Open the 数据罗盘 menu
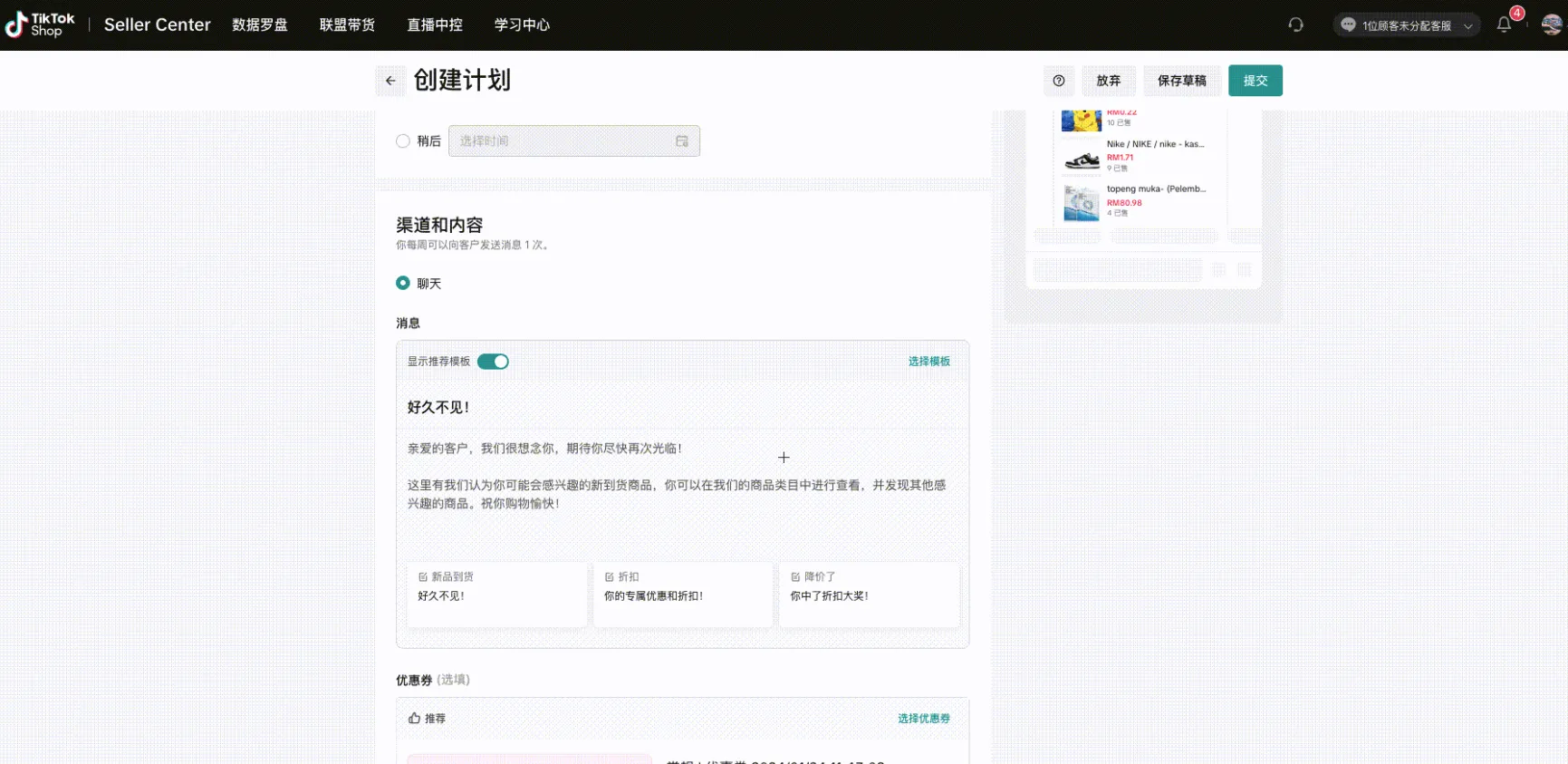 tap(260, 25)
